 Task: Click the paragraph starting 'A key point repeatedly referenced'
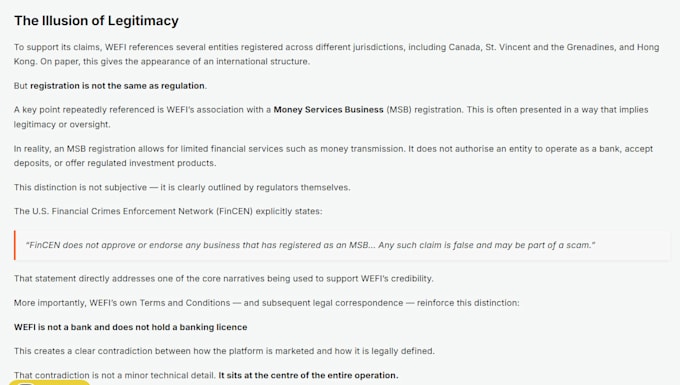(x=331, y=117)
